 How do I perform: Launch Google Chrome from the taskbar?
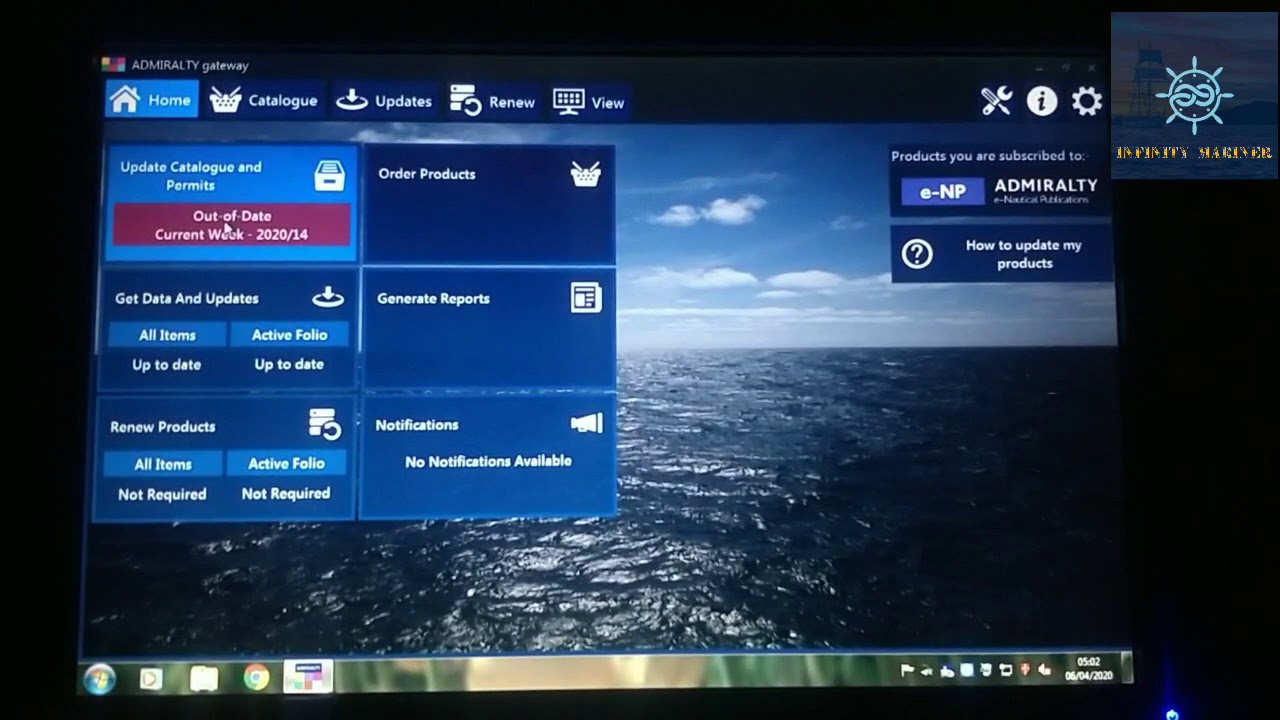(x=256, y=679)
